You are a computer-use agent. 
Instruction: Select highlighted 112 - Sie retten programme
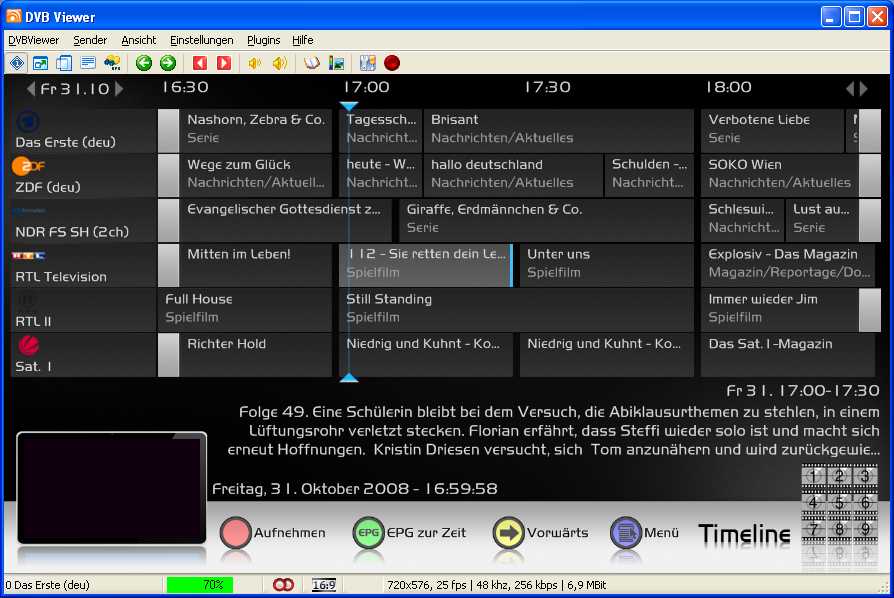425,266
